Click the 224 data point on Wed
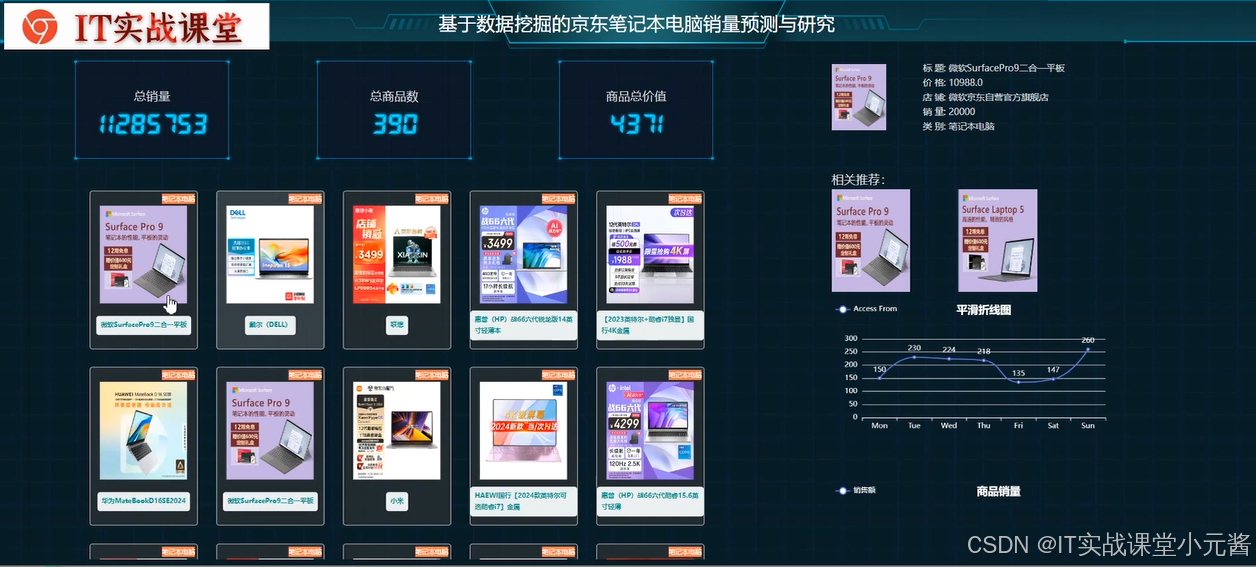Image resolution: width=1256 pixels, height=567 pixels. coord(949,359)
